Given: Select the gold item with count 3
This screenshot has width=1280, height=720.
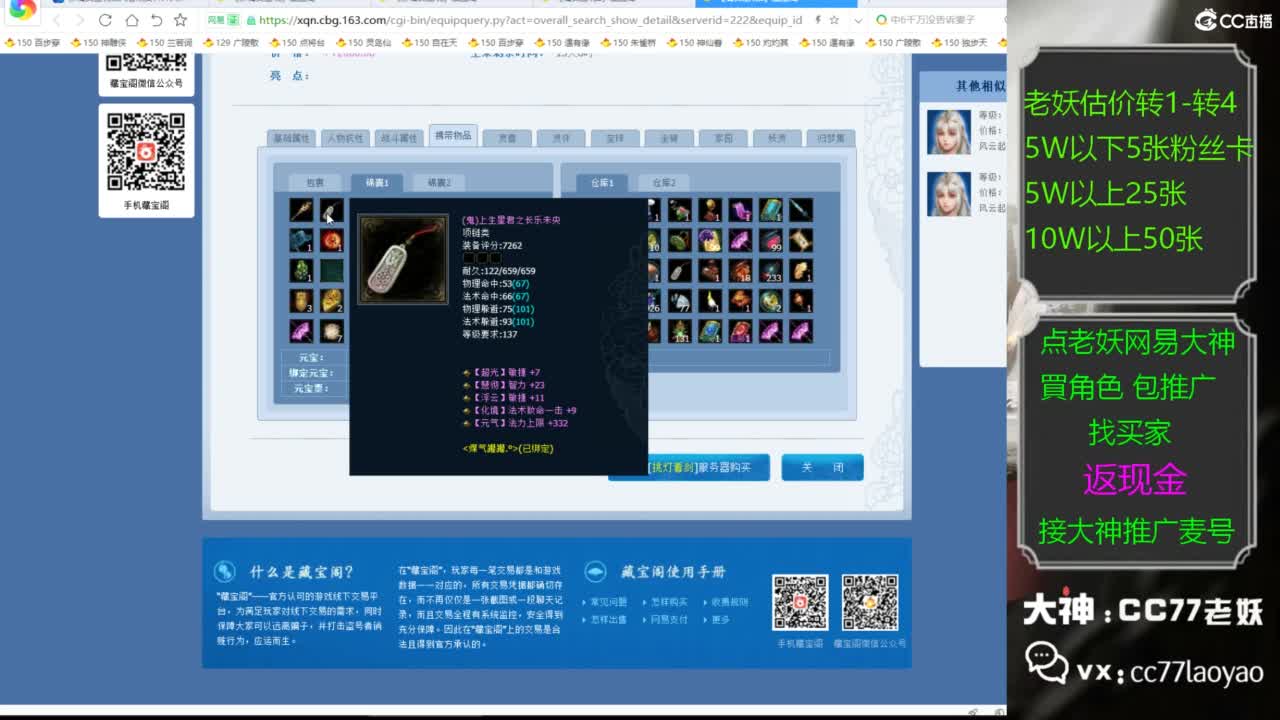Looking at the screenshot, I should coord(301,300).
